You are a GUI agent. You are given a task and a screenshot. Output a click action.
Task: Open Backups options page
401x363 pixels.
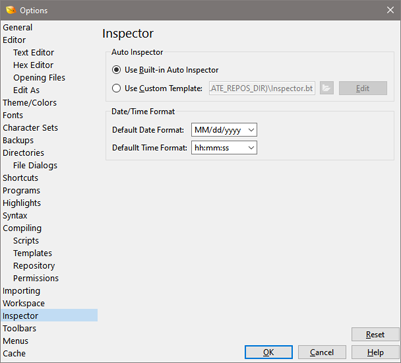[18, 140]
